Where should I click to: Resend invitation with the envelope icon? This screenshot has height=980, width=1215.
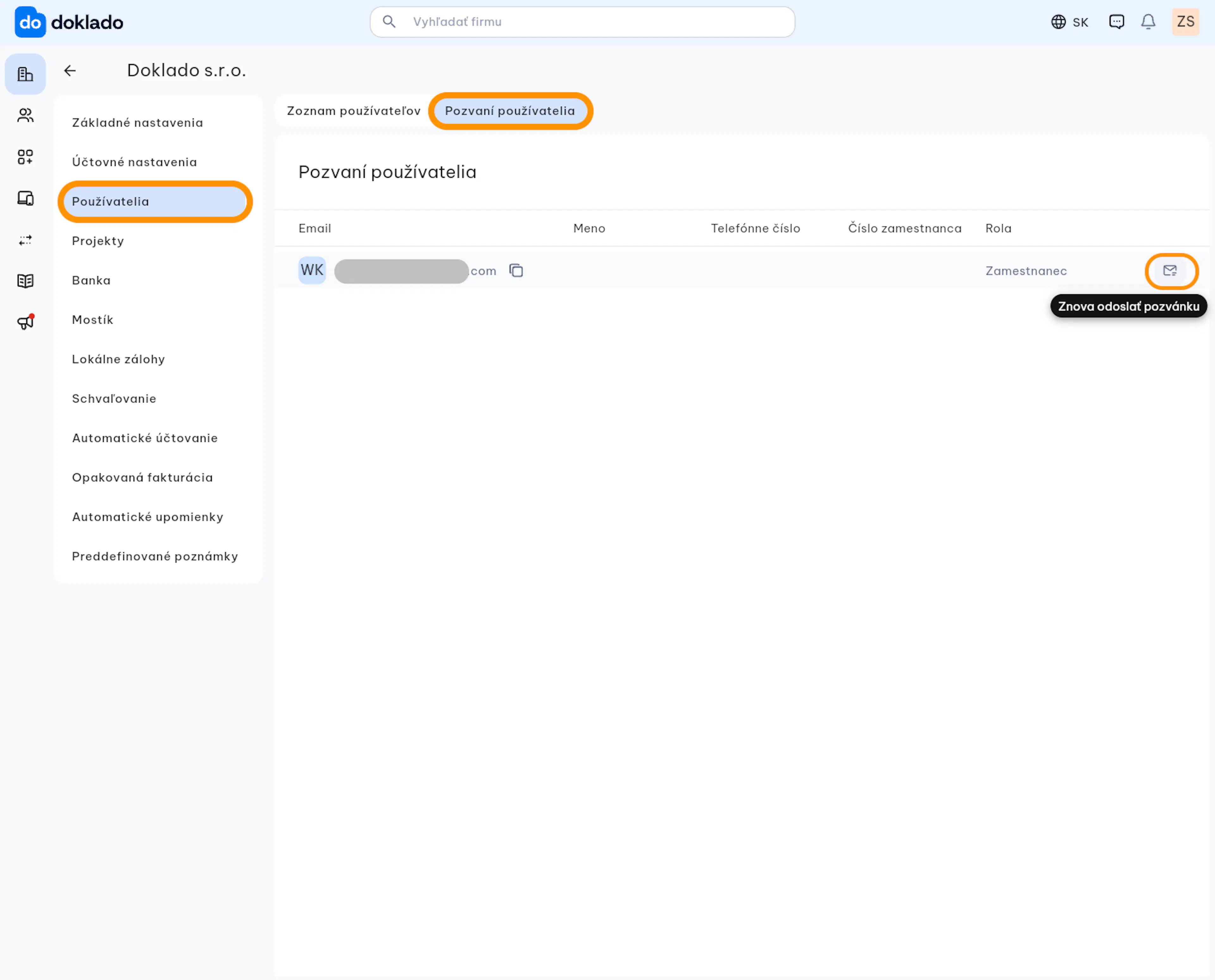tap(1170, 271)
